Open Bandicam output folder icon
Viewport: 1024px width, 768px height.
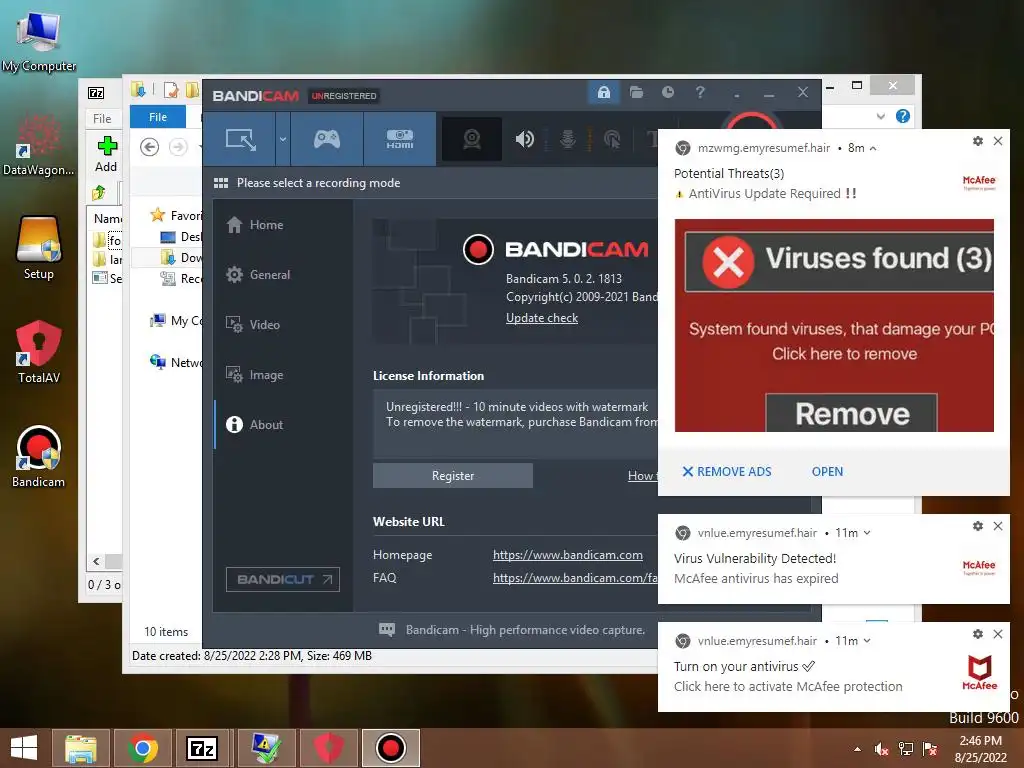coord(636,93)
